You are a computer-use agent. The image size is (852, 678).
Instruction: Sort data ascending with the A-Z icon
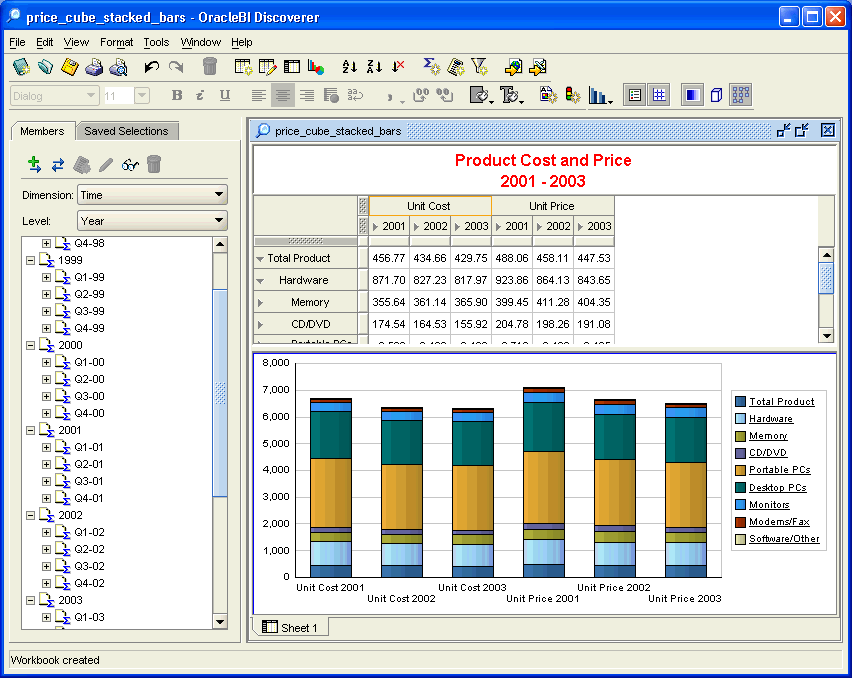[347, 67]
